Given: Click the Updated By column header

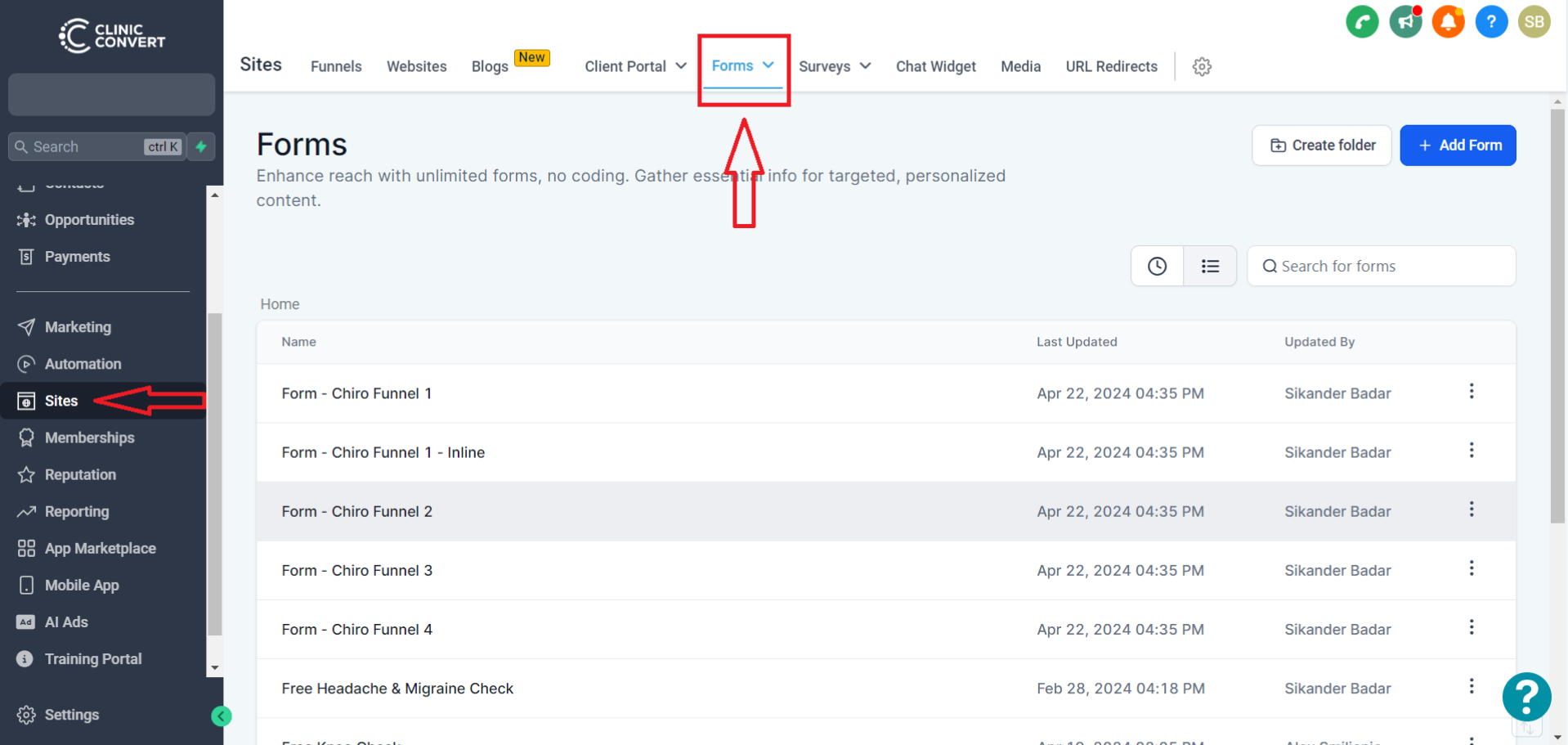Looking at the screenshot, I should 1319,342.
